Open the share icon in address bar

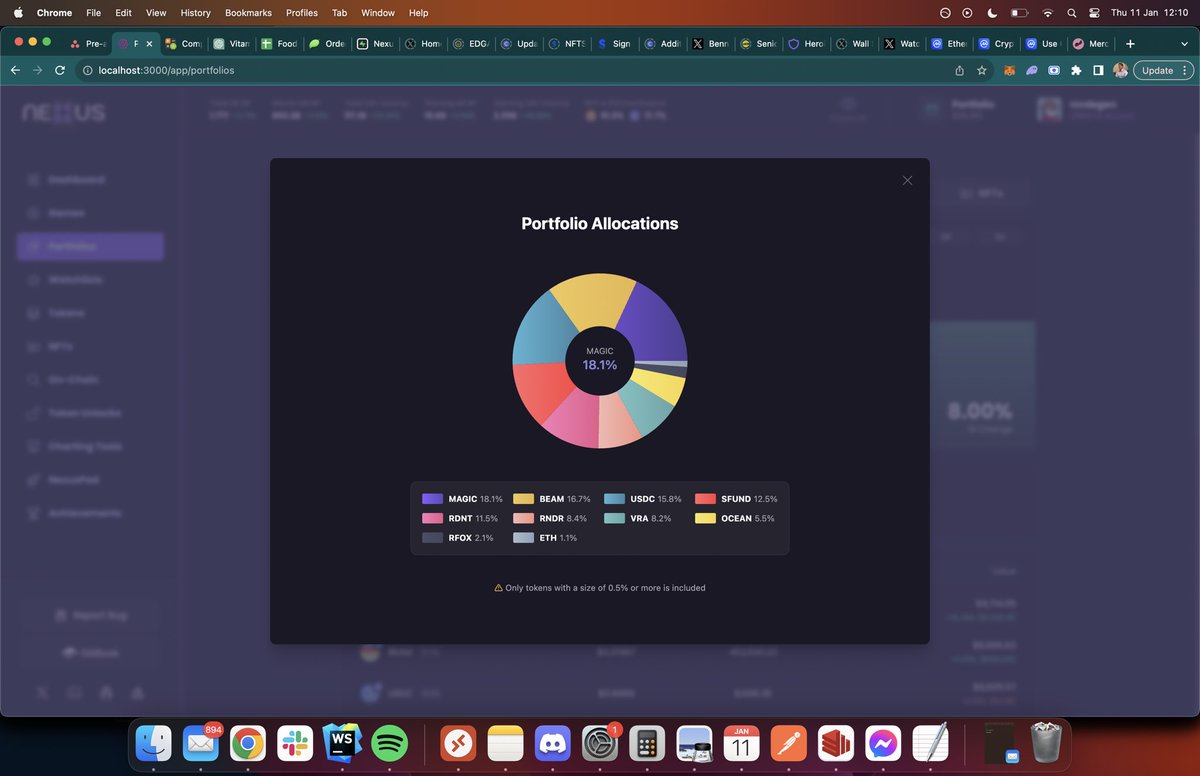coord(960,71)
